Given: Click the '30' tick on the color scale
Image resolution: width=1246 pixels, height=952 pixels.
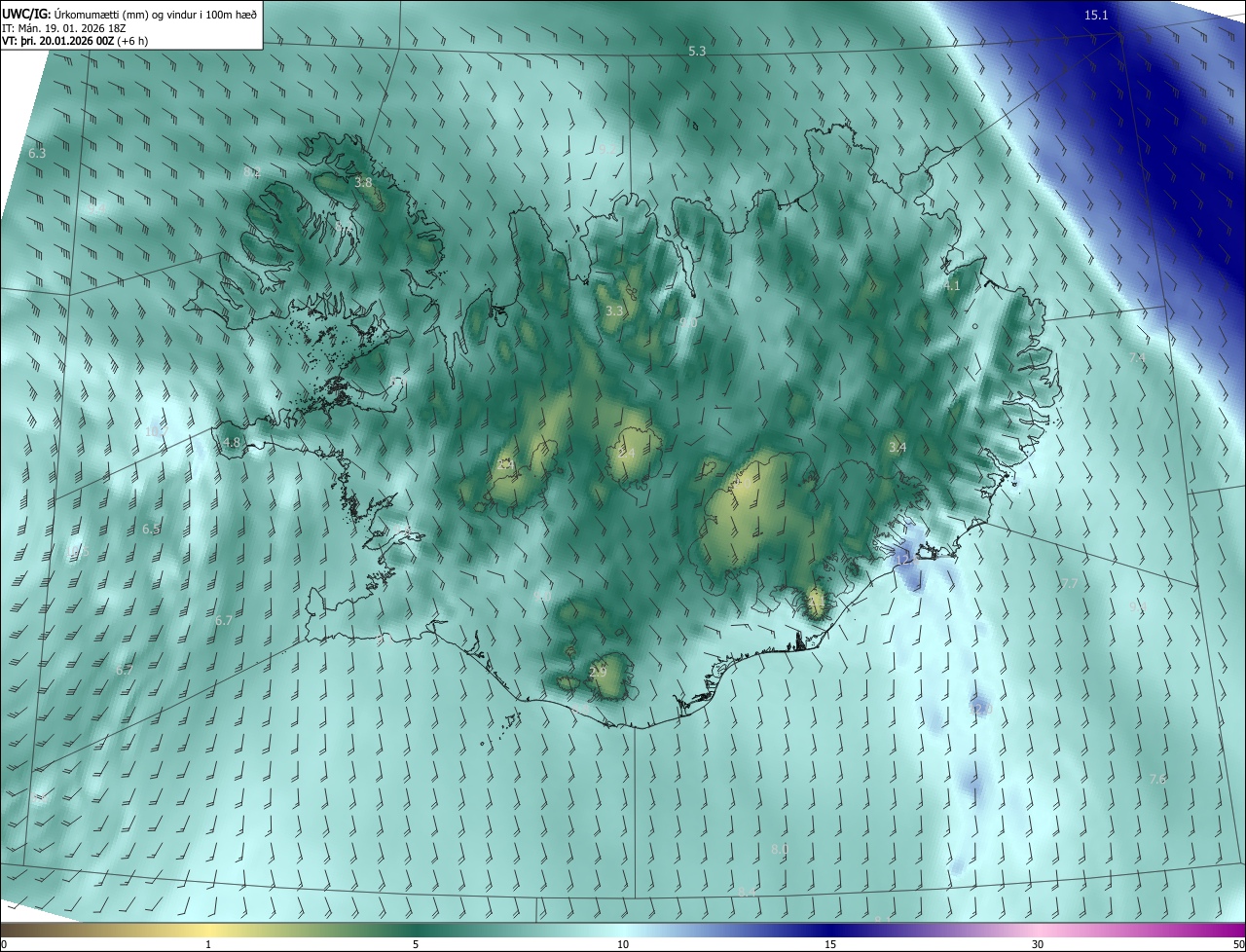Looking at the screenshot, I should tap(1038, 944).
